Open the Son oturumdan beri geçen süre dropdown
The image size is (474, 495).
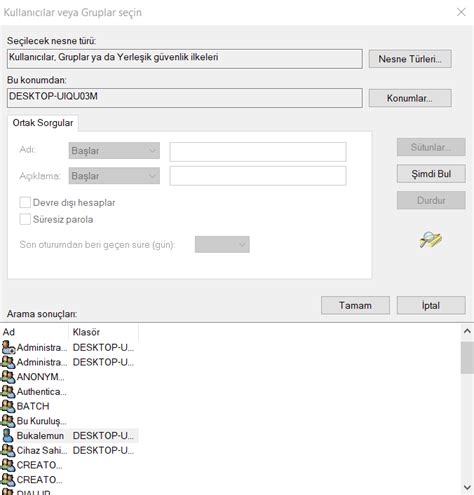coord(222,244)
